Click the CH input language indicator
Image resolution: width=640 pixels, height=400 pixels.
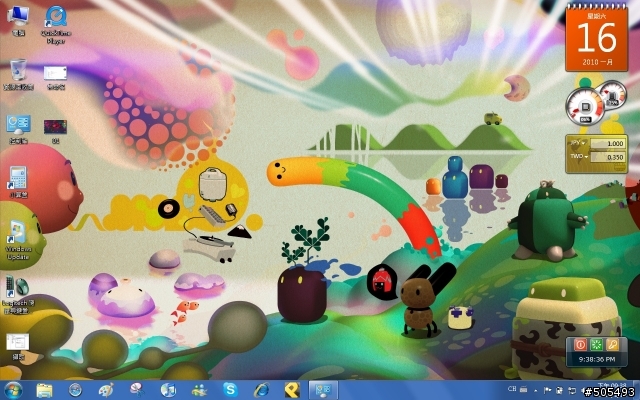pos(512,389)
